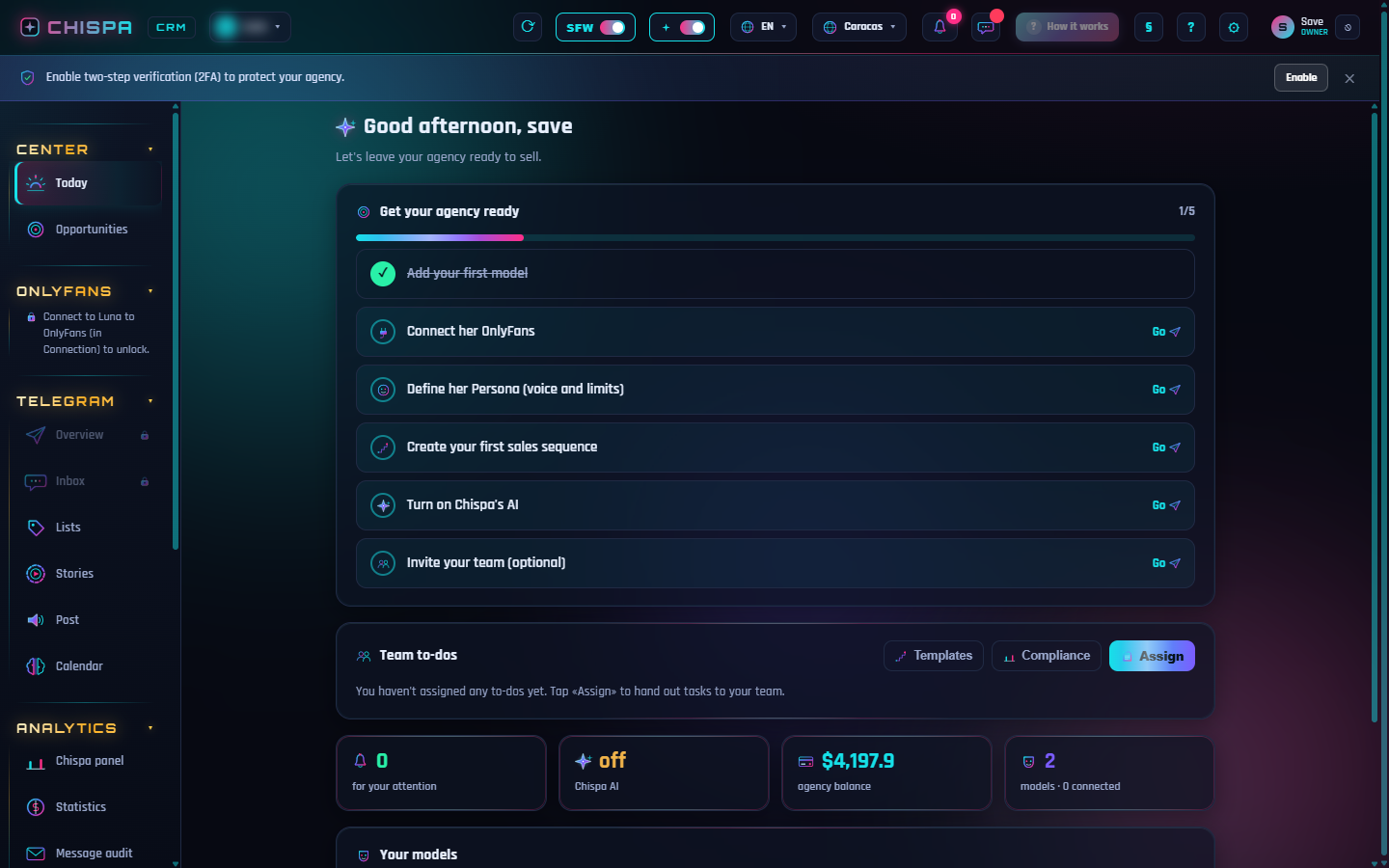Image resolution: width=1389 pixels, height=868 pixels.
Task: Toggle the SFW switch
Action: coord(613,27)
